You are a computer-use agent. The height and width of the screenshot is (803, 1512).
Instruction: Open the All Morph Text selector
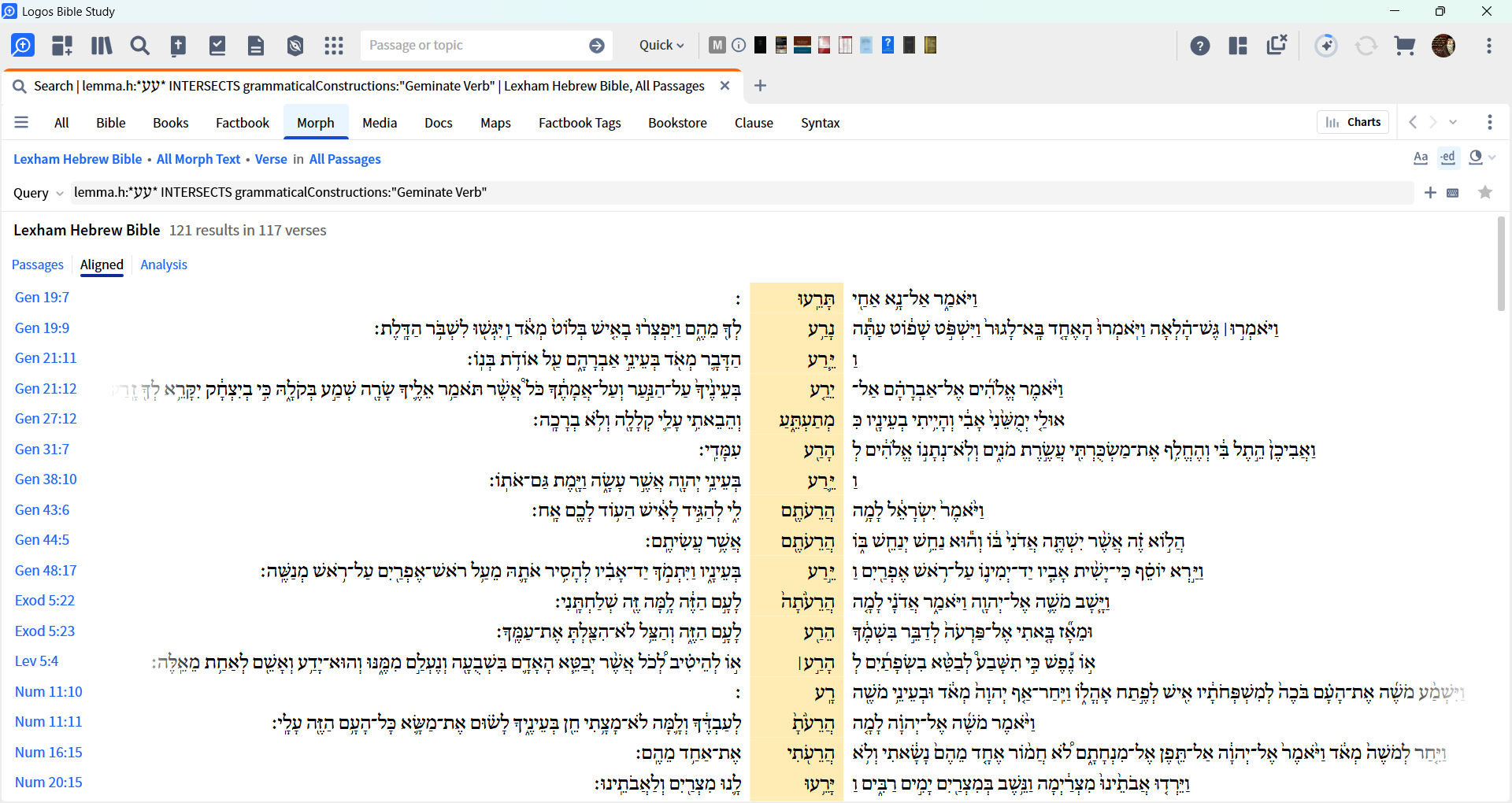198,159
